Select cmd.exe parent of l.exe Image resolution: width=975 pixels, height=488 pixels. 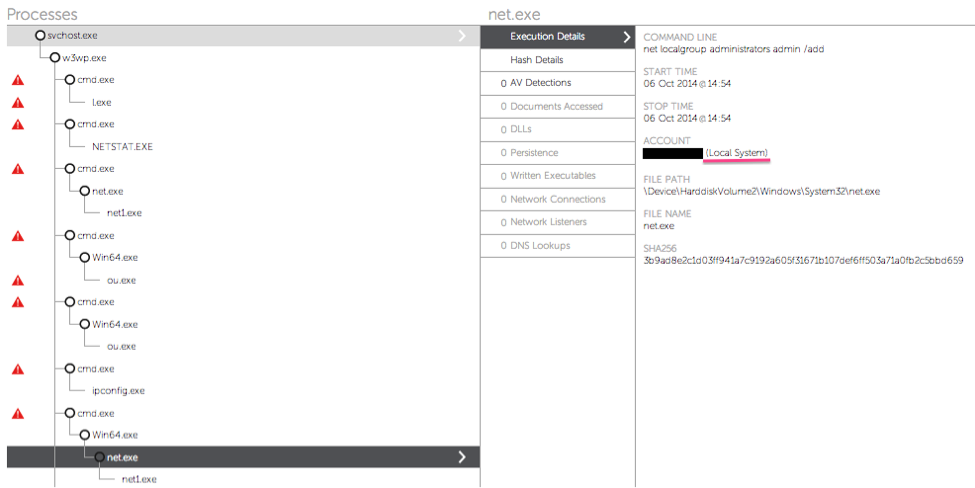coord(96,80)
